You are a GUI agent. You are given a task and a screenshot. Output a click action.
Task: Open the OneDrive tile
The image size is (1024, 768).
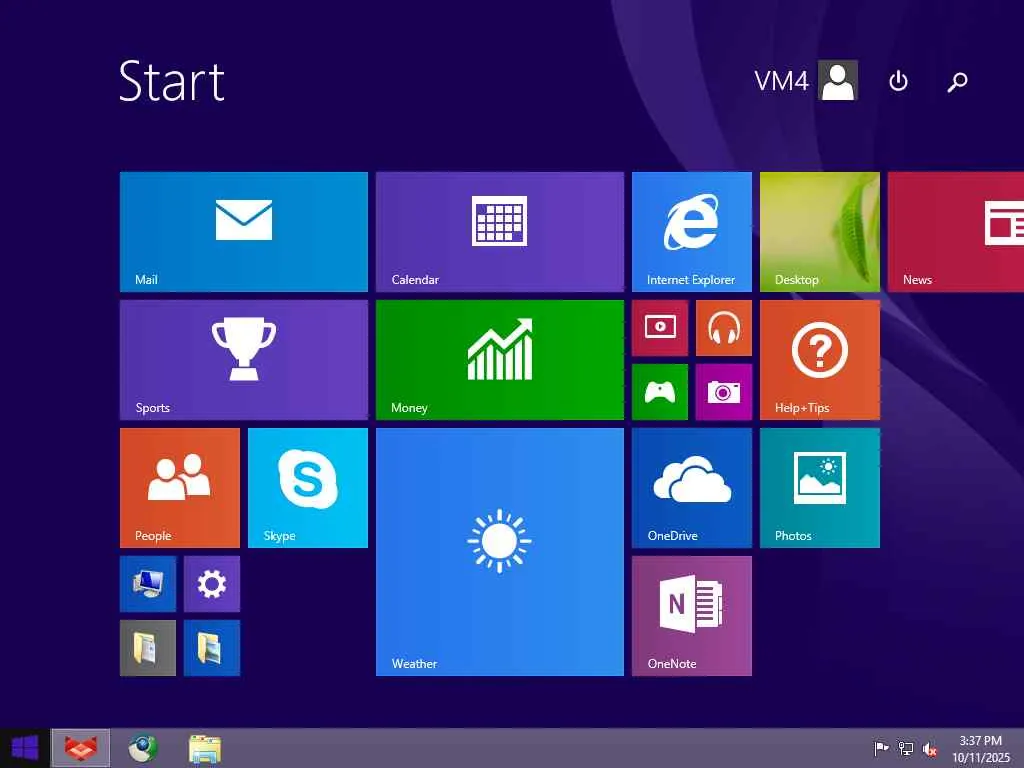click(692, 488)
